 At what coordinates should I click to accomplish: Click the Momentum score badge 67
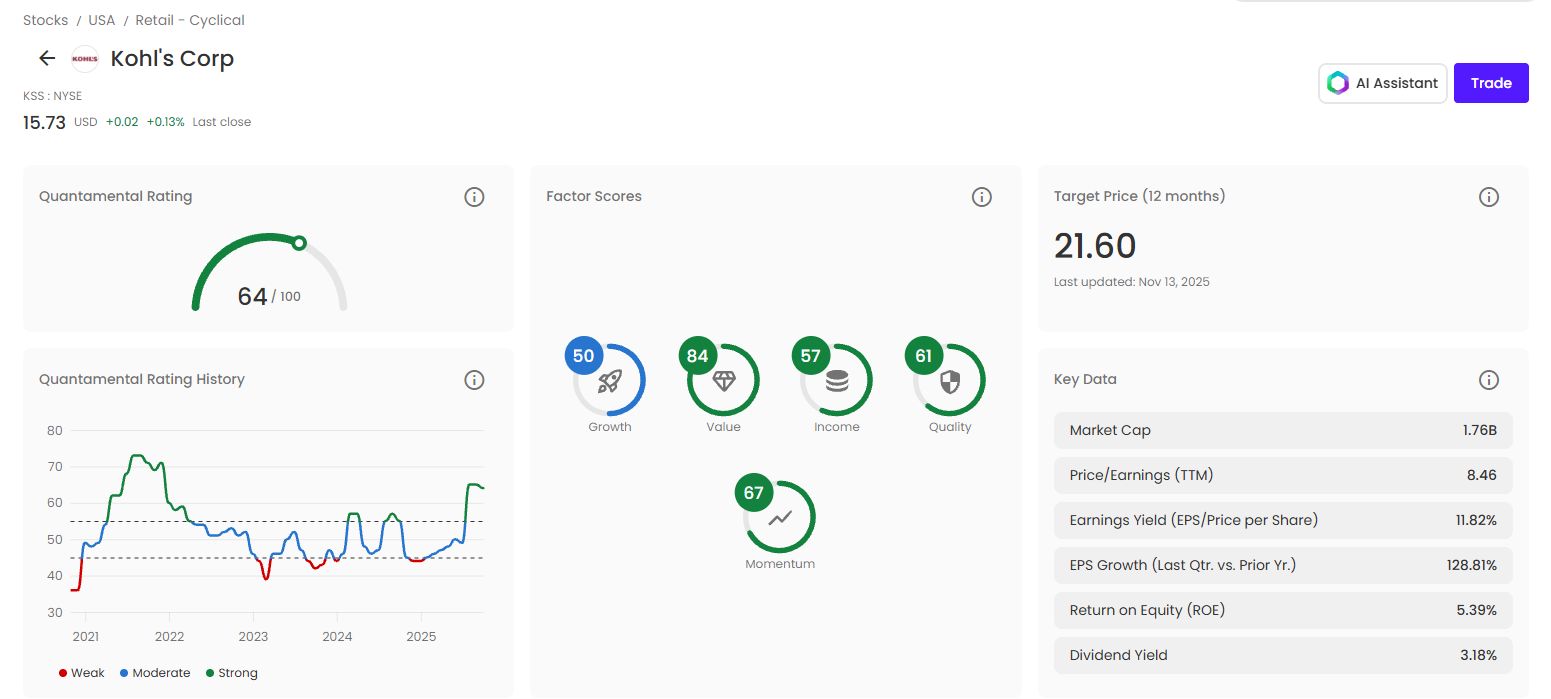pyautogui.click(x=753, y=493)
